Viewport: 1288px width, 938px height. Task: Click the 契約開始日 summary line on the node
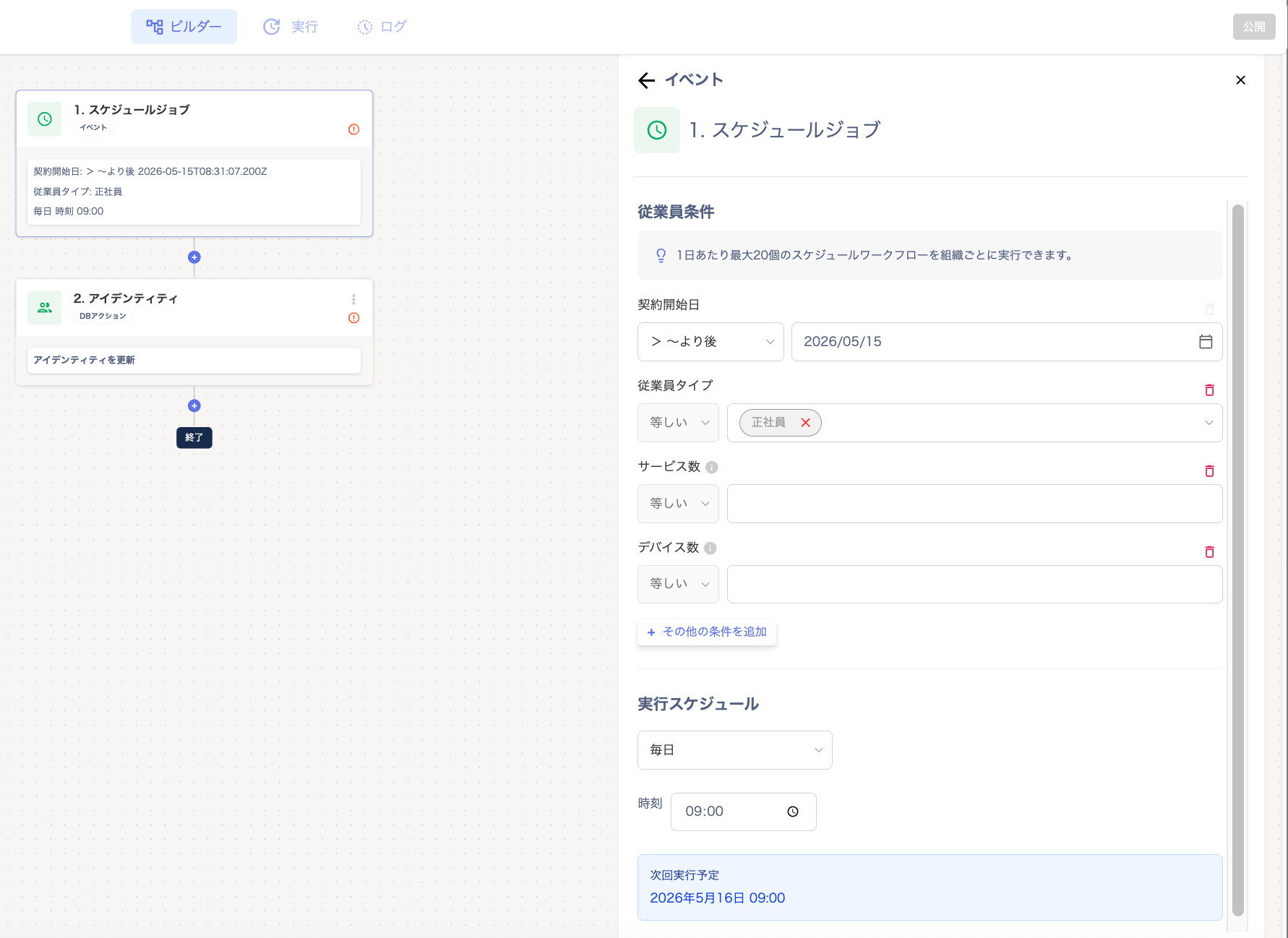(x=150, y=171)
